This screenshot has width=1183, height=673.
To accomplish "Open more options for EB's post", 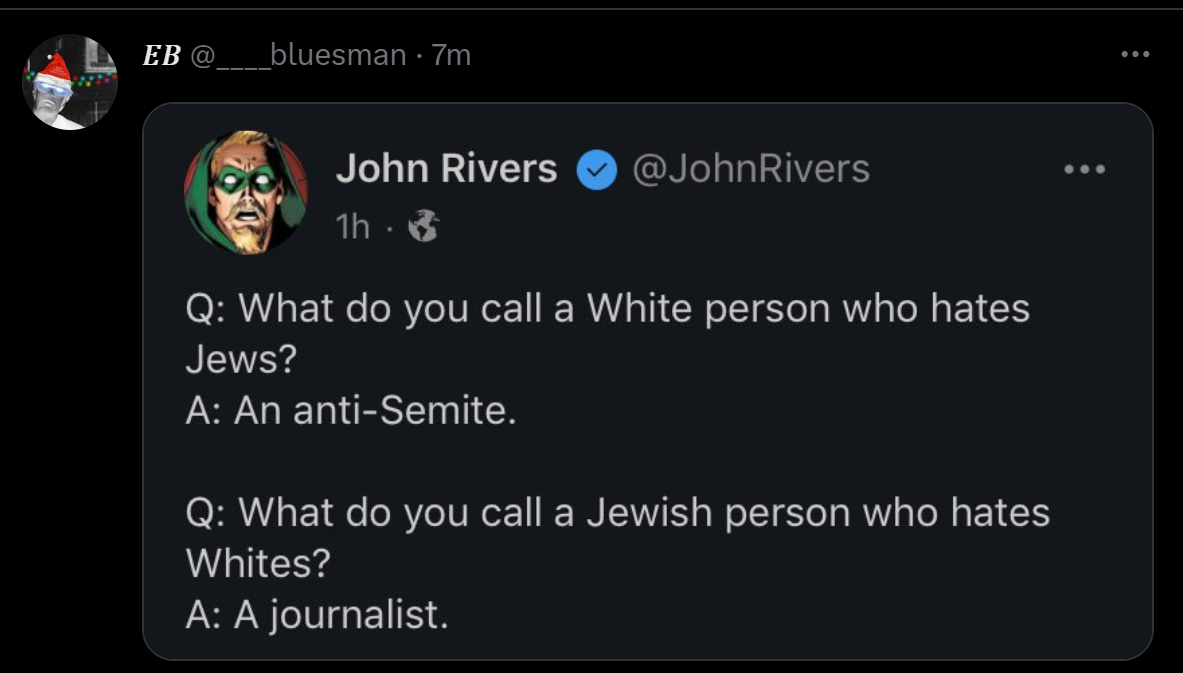I will coord(1135,54).
